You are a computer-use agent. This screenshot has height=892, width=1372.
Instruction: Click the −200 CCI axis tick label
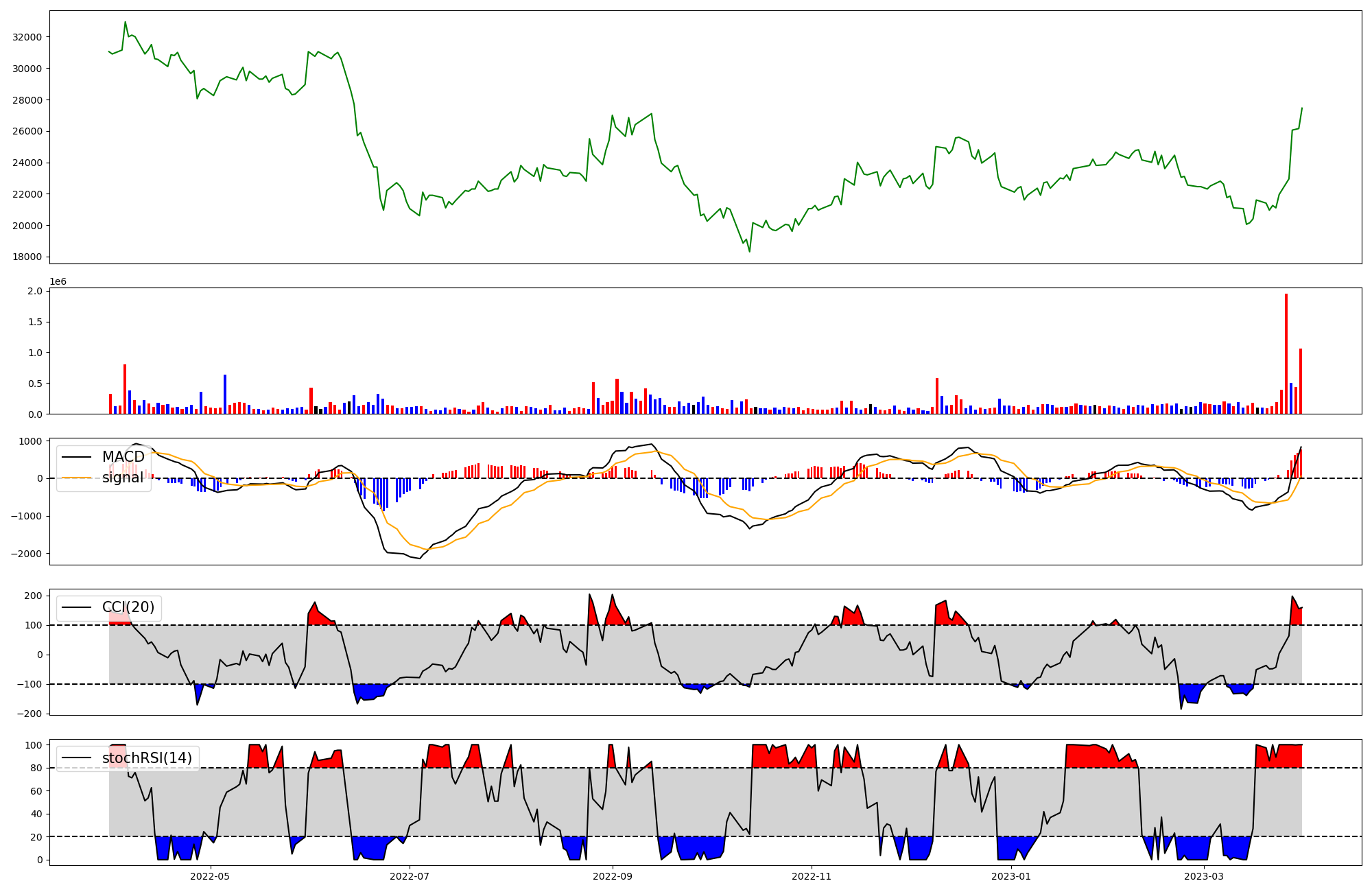(x=29, y=714)
